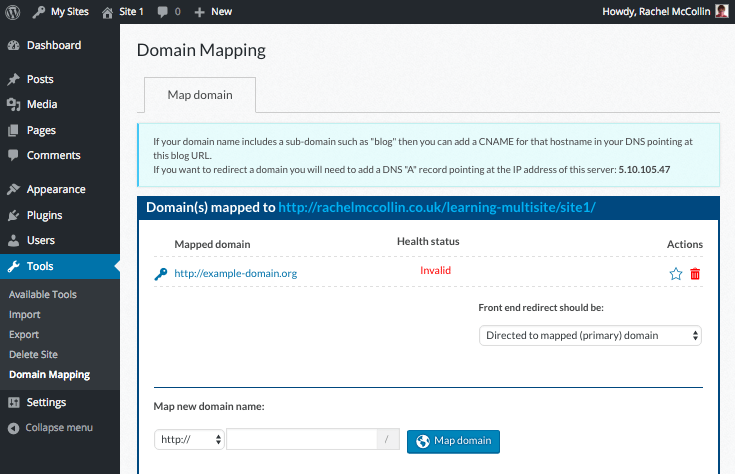Image resolution: width=735 pixels, height=474 pixels.
Task: Click the Health status column header
Action: click(x=428, y=241)
